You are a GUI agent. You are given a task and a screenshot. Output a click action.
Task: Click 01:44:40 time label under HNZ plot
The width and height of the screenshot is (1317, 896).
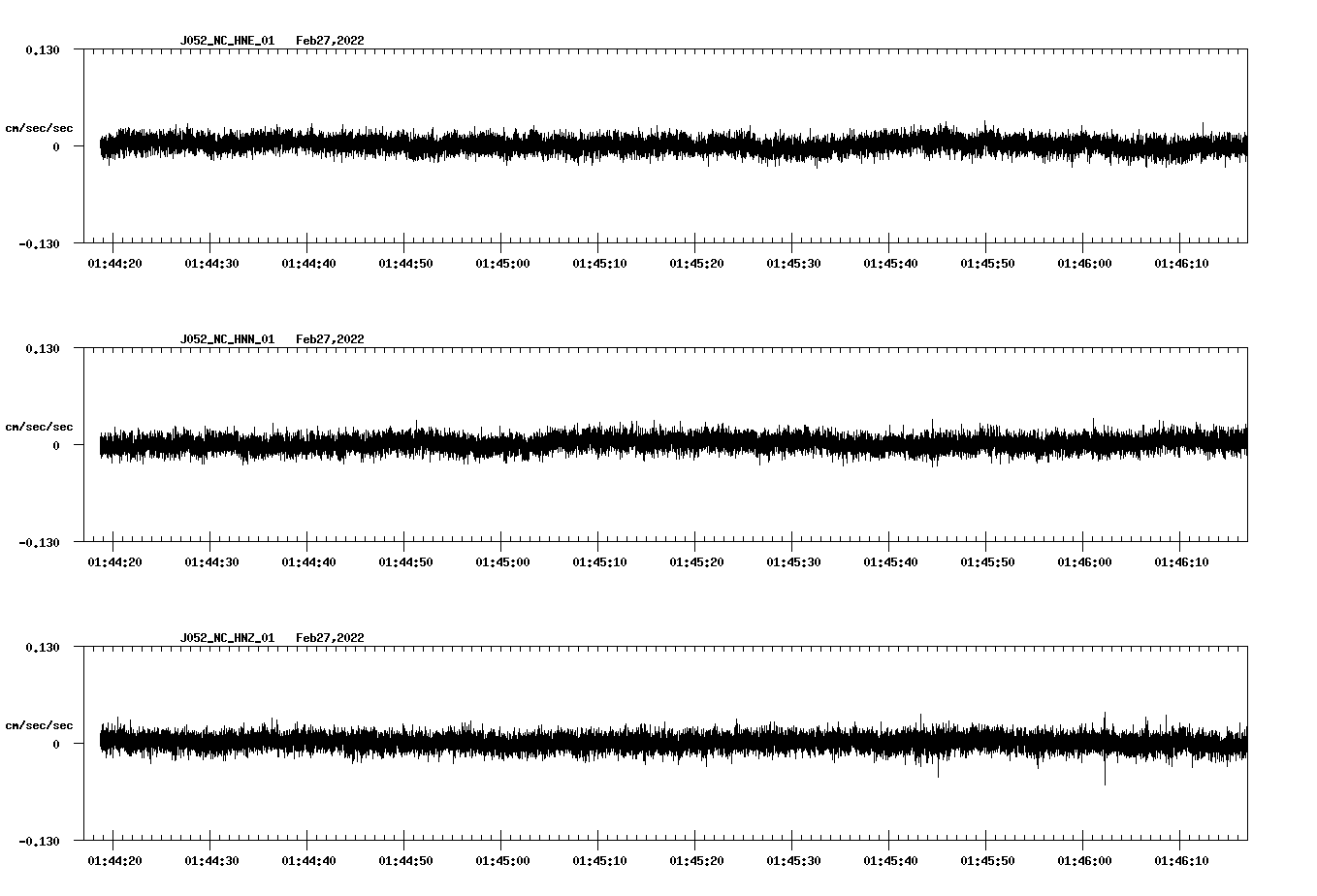coord(308,861)
